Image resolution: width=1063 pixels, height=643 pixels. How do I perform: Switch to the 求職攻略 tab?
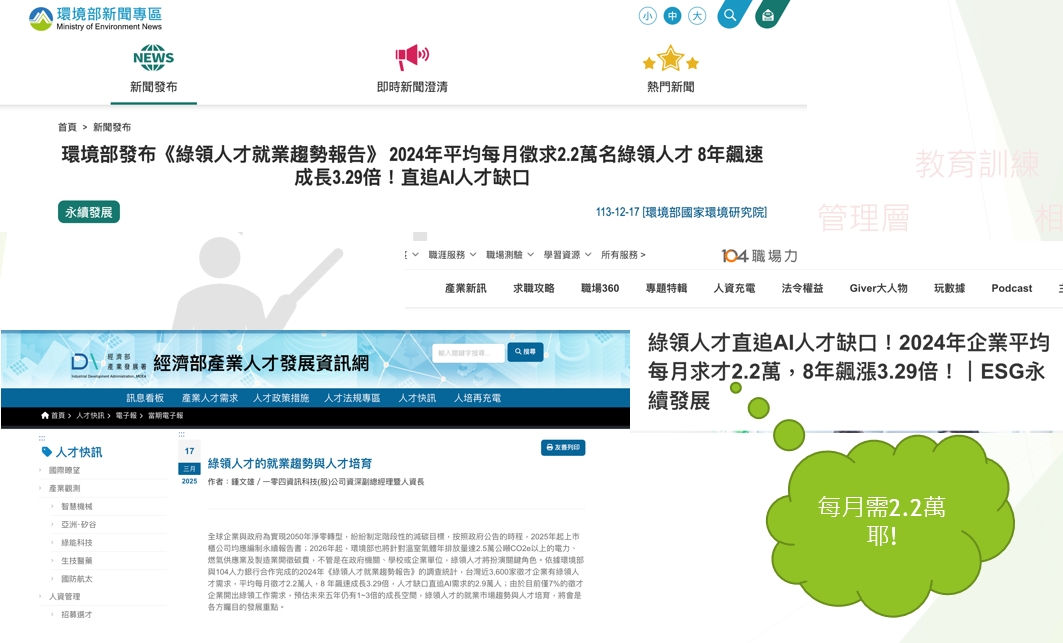pos(533,288)
